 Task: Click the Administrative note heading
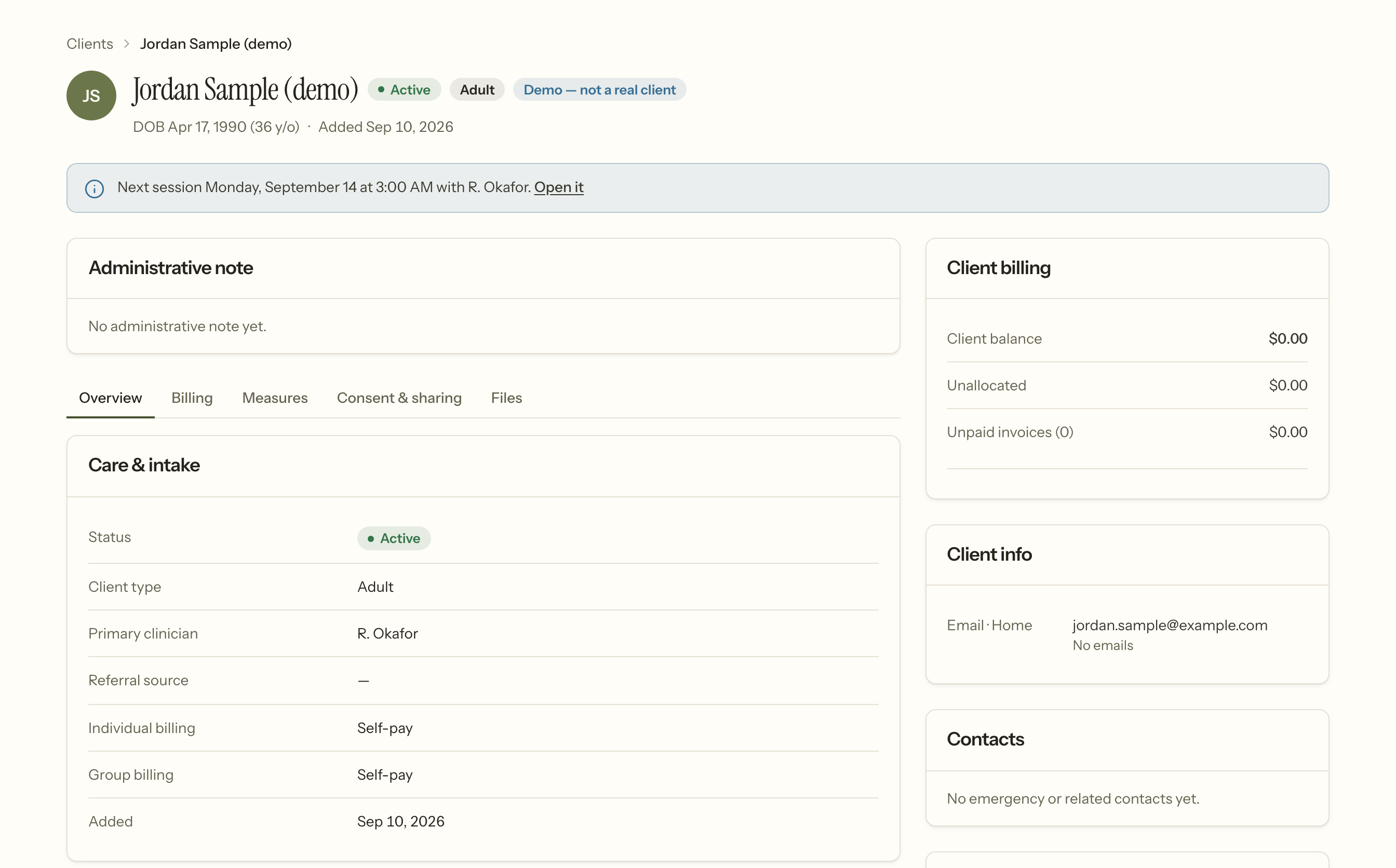coord(170,268)
